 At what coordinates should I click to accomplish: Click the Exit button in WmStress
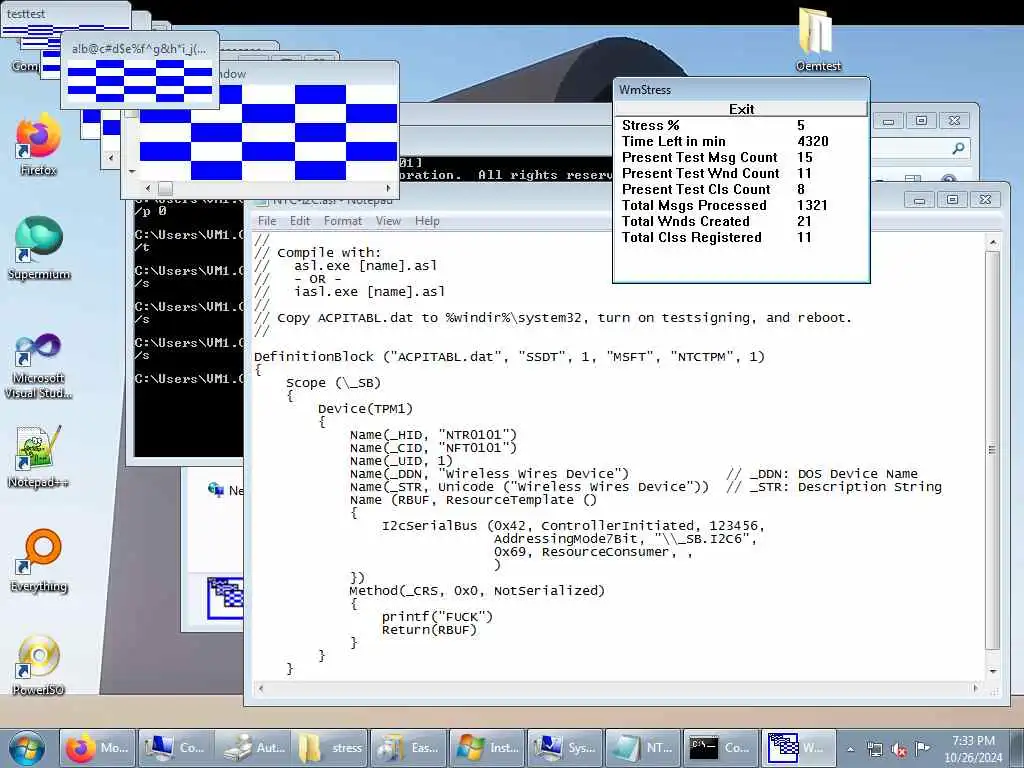tap(741, 109)
